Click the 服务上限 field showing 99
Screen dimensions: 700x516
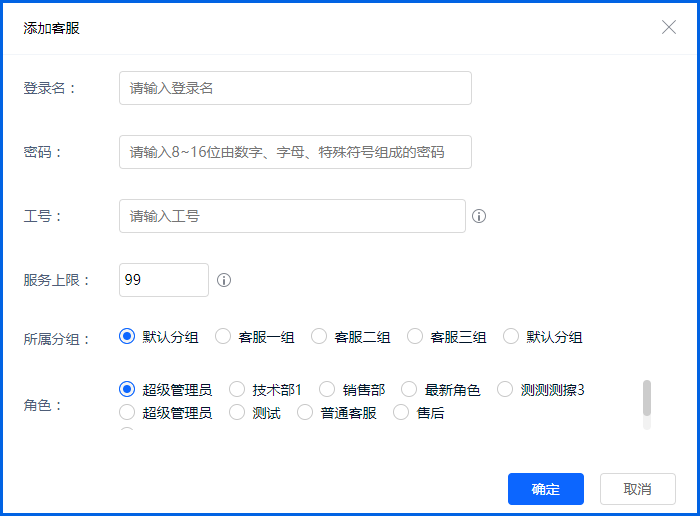pos(163,280)
